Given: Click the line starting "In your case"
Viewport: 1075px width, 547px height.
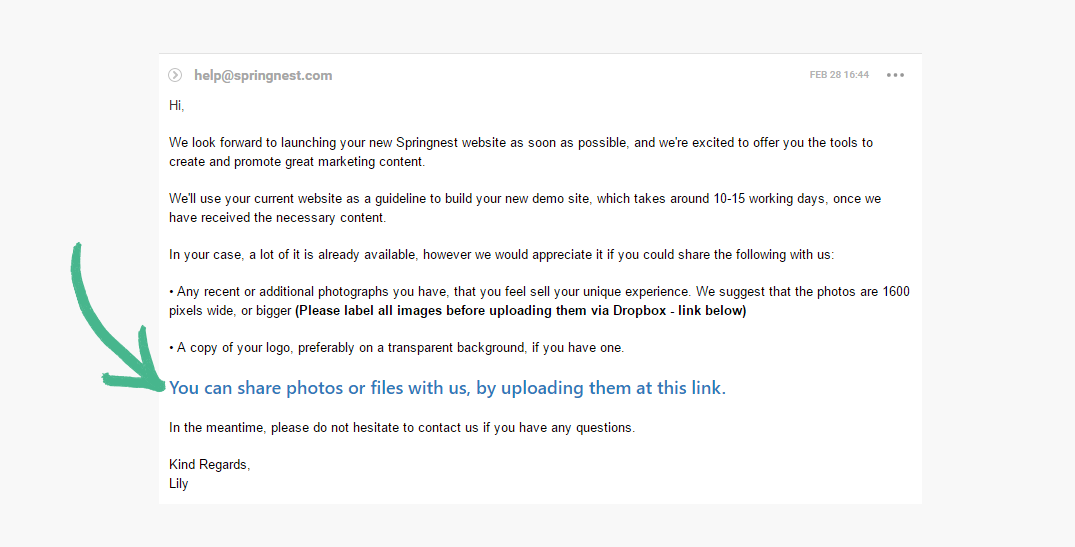Looking at the screenshot, I should pos(500,255).
